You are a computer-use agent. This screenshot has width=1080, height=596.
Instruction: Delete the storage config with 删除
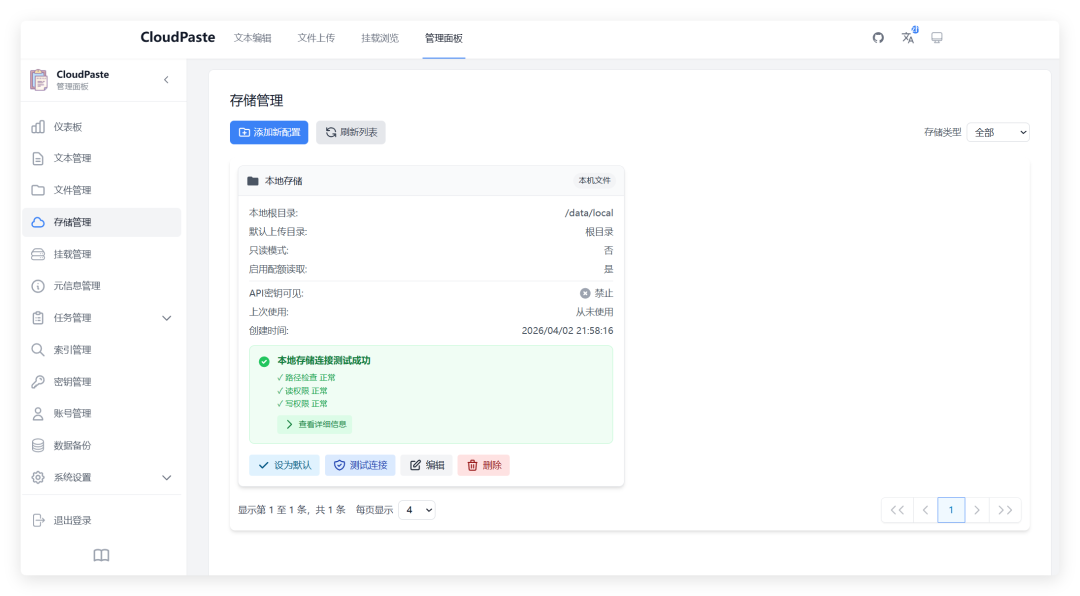tap(483, 465)
